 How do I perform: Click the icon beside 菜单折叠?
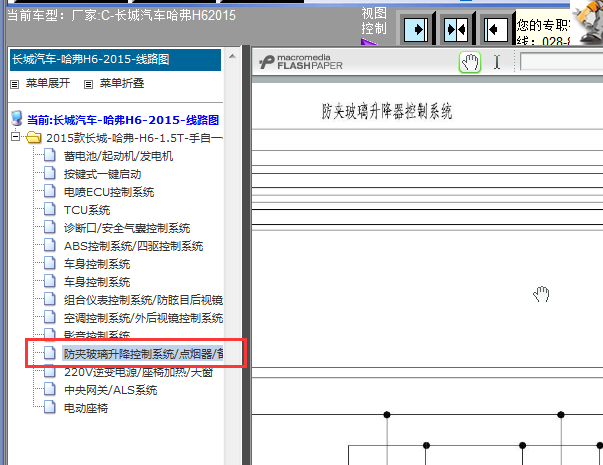(88, 84)
